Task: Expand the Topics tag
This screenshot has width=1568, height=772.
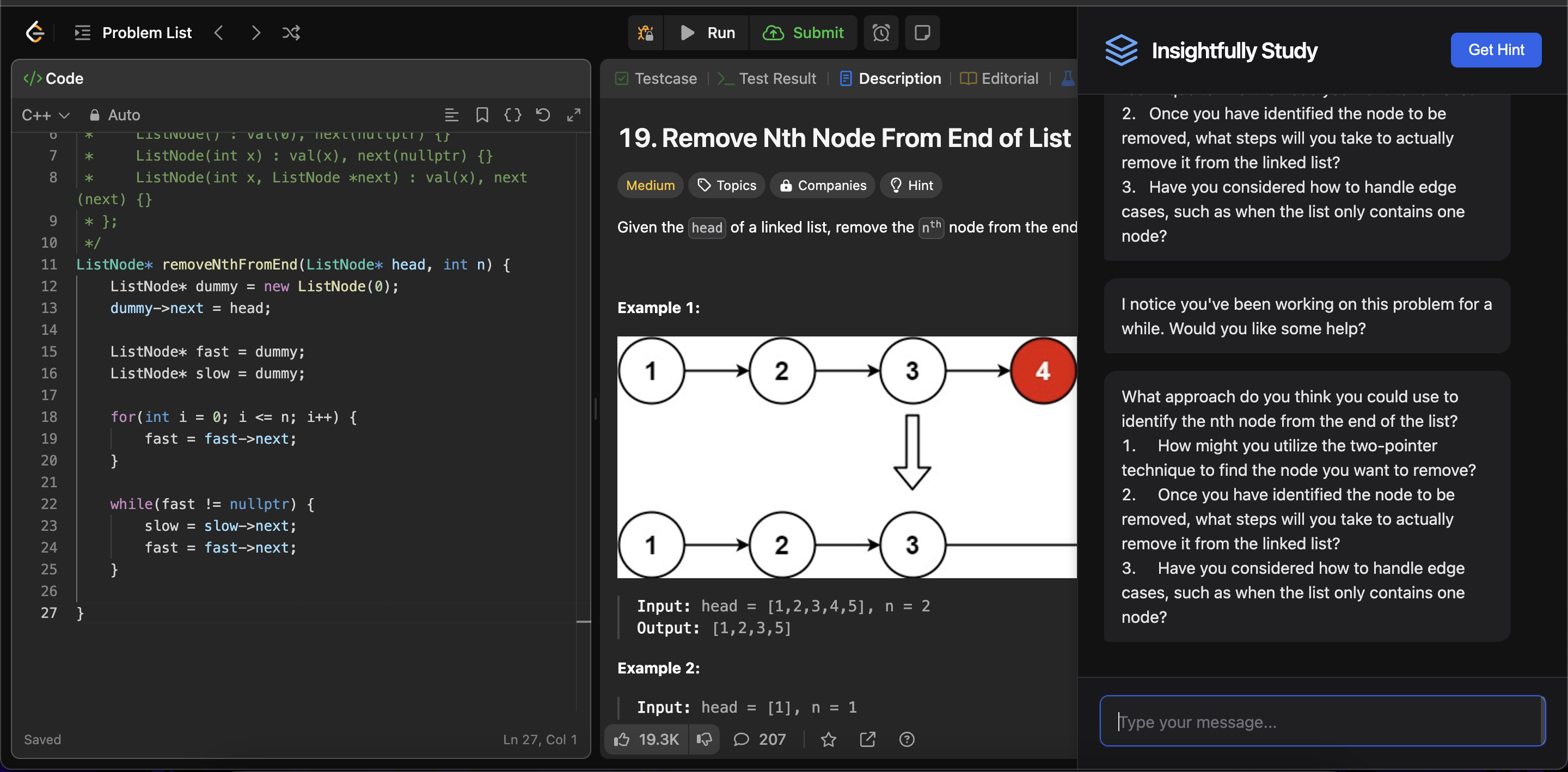Action: point(727,185)
